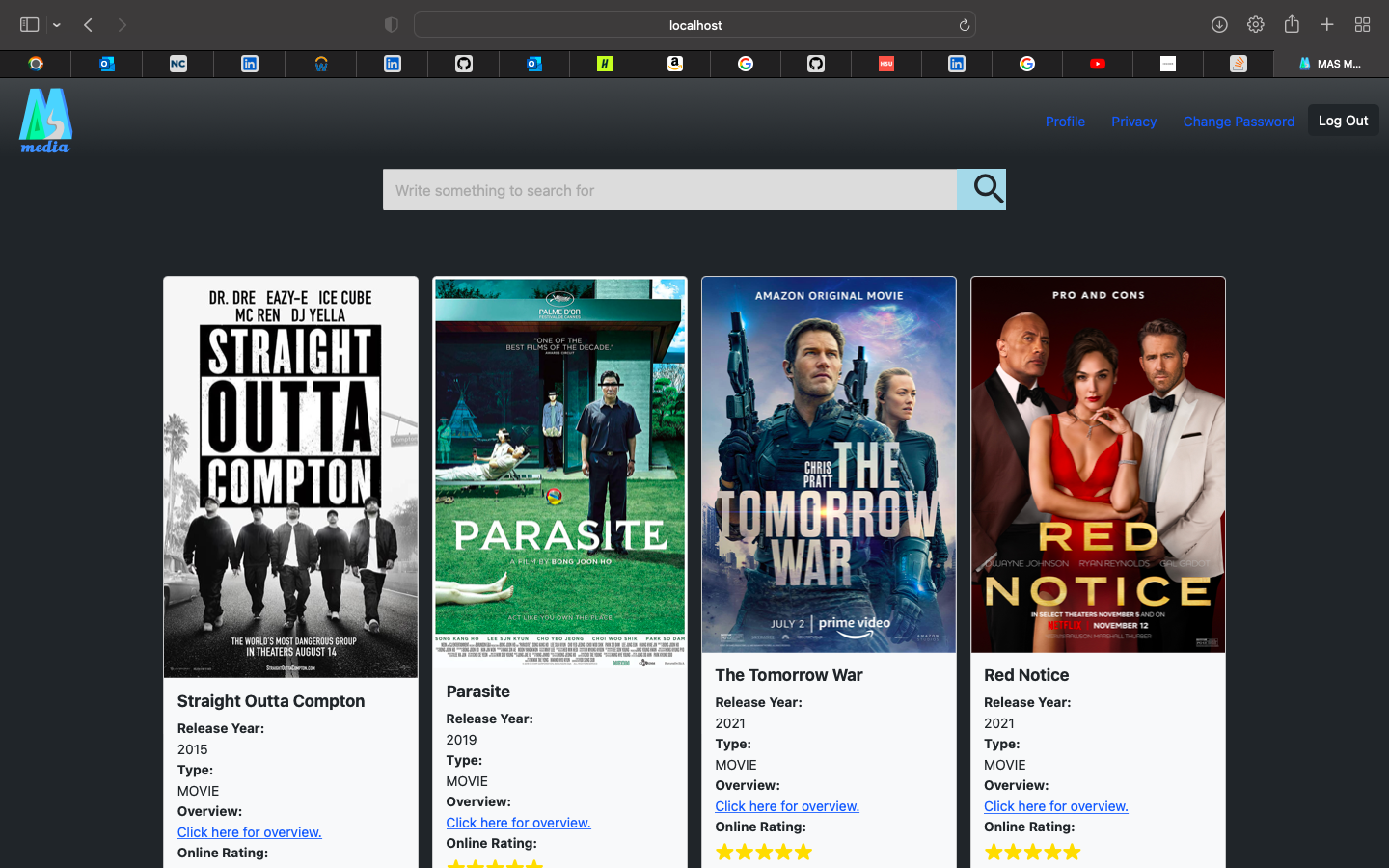The image size is (1389, 868).
Task: Click the Log Out button
Action: point(1343,121)
